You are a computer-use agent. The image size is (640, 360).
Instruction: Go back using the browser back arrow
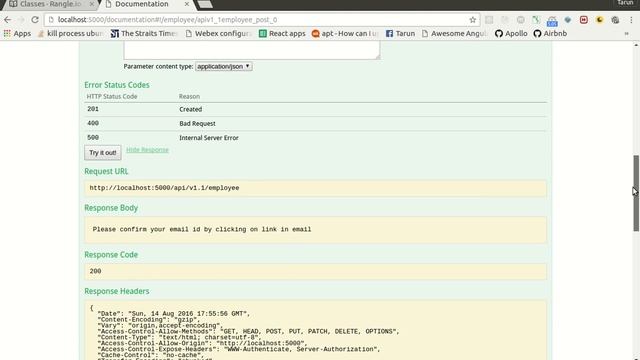tap(7, 20)
